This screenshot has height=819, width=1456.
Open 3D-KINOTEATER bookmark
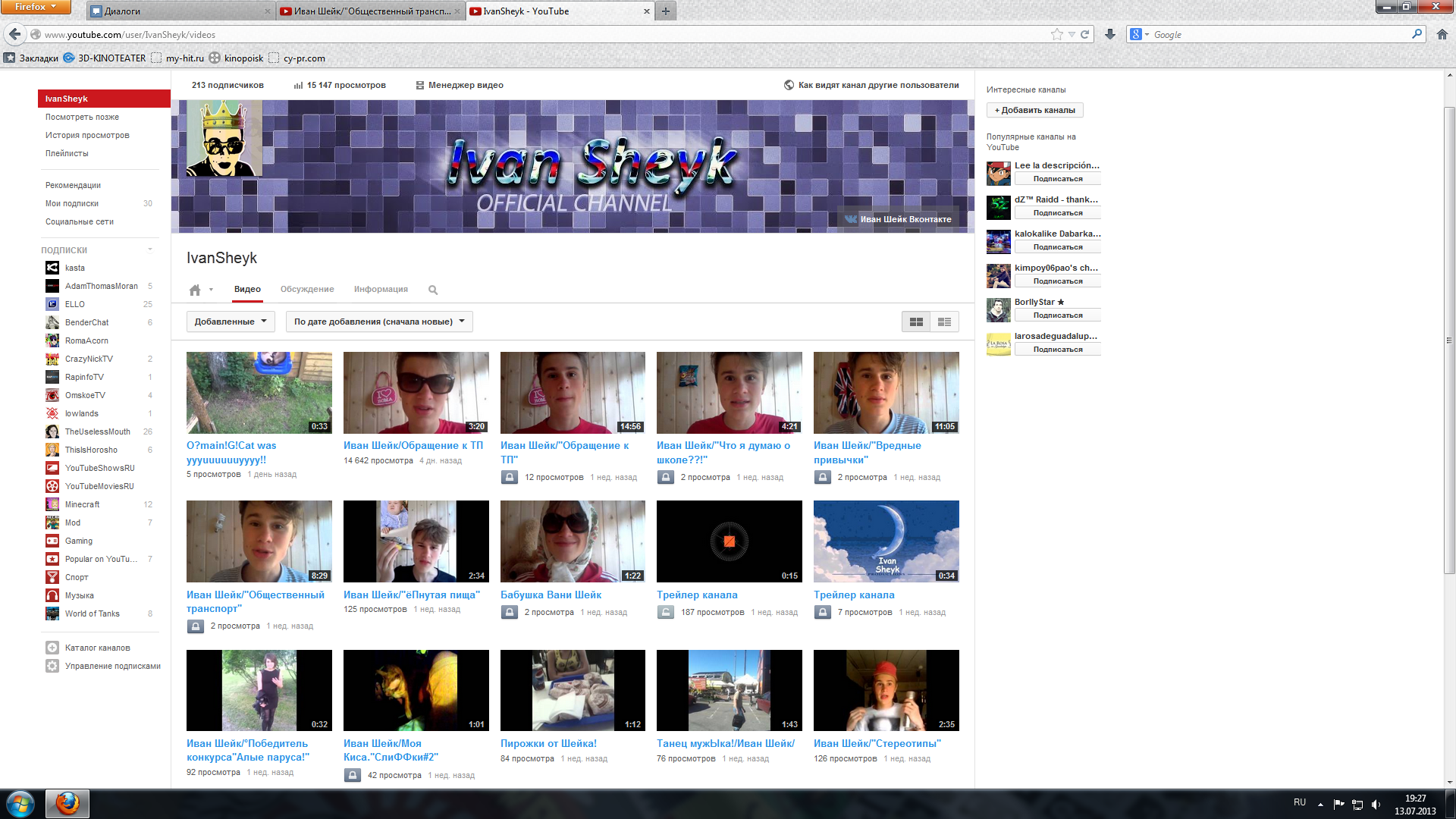[x=105, y=58]
